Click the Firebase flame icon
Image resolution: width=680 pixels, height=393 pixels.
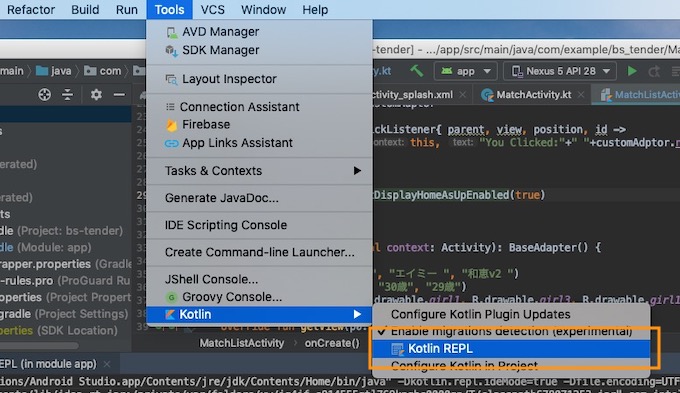click(x=172, y=125)
